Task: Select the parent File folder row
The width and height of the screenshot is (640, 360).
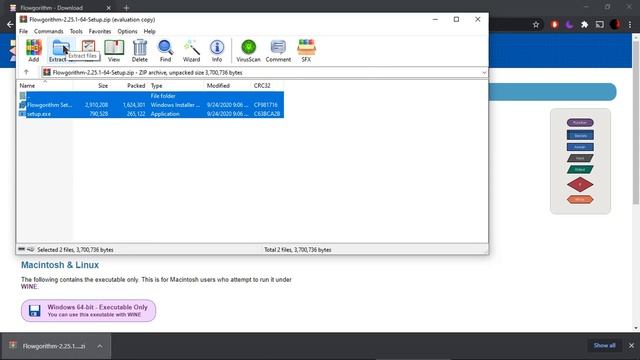Action: click(x=151, y=96)
